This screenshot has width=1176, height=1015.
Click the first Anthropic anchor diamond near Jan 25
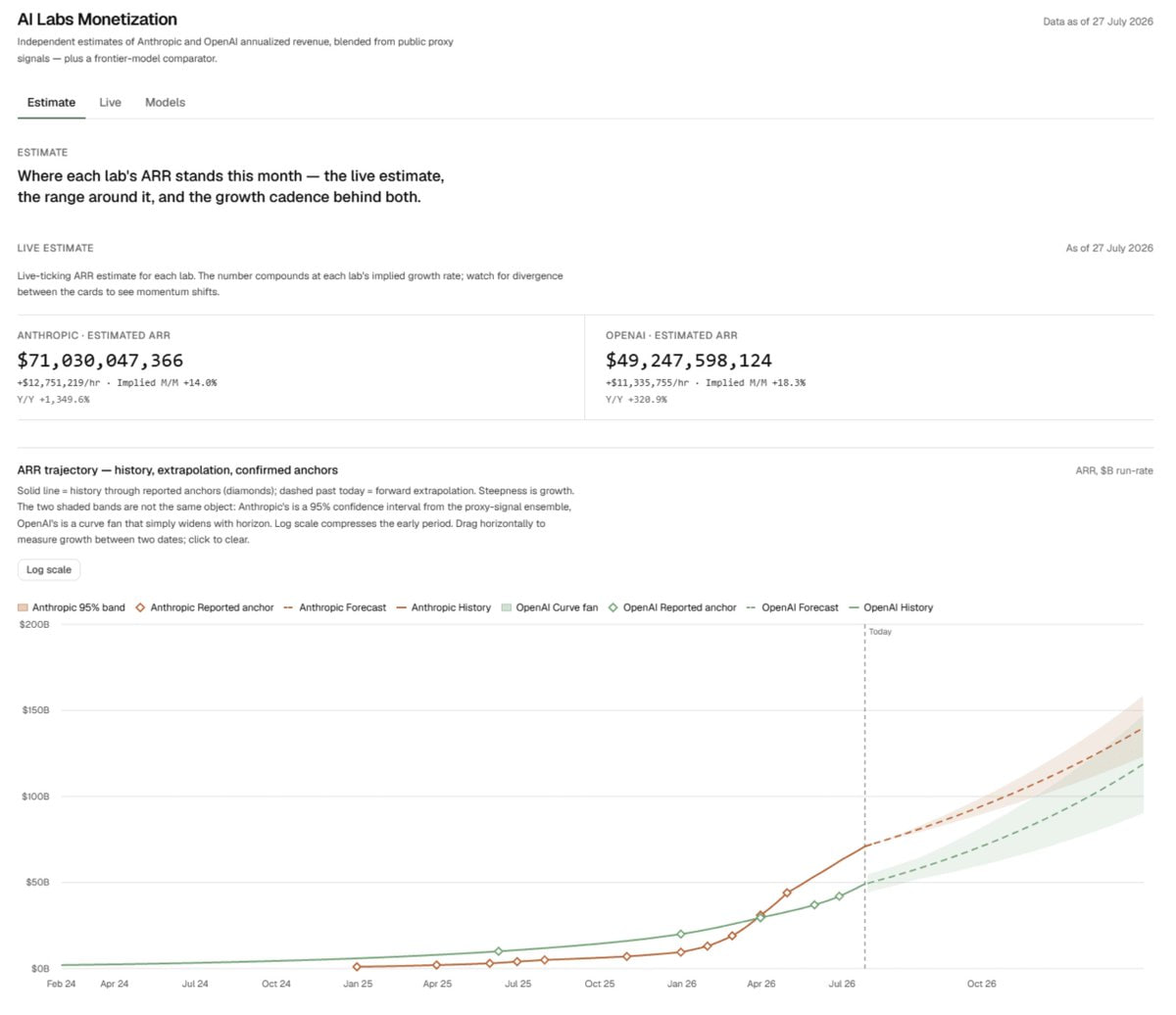pos(357,967)
